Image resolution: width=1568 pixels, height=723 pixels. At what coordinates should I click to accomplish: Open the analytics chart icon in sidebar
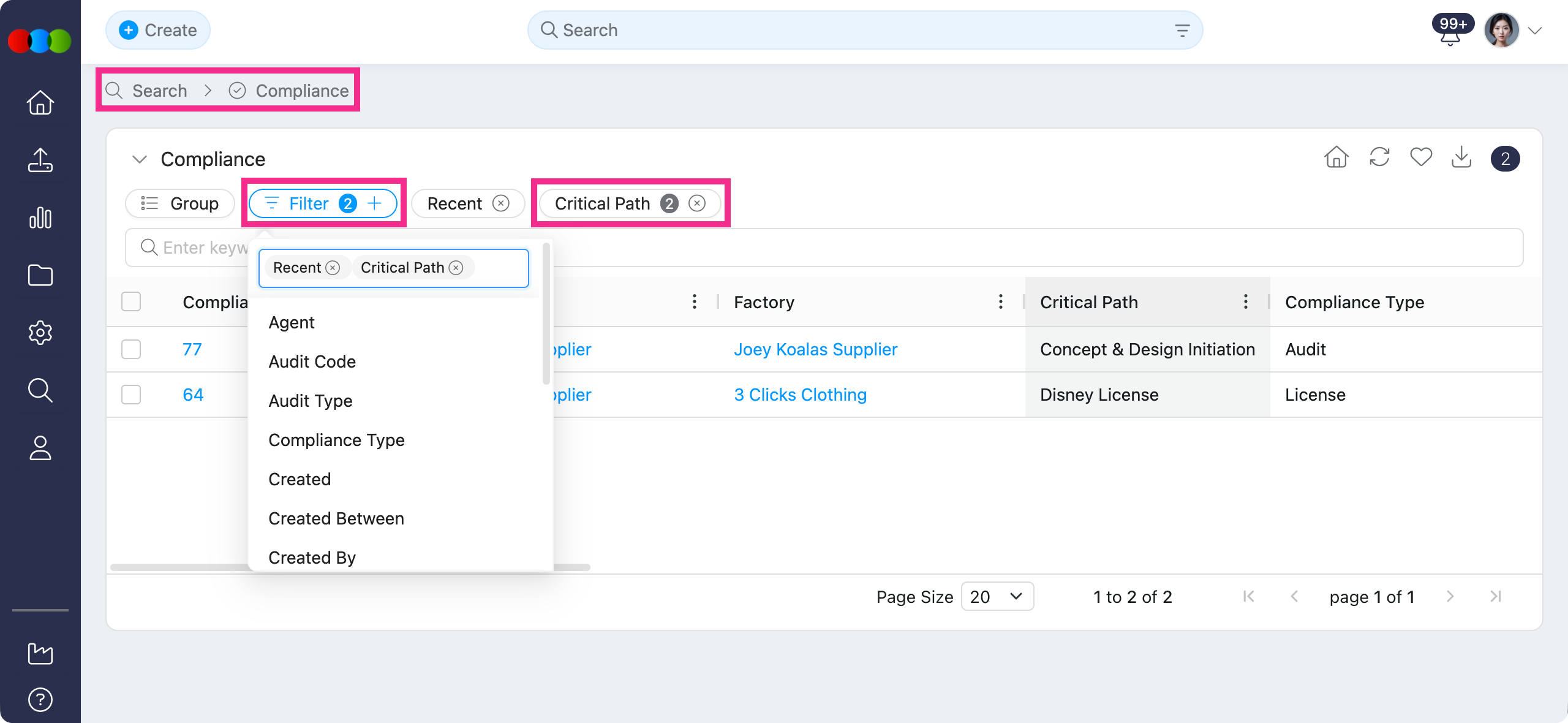coord(39,218)
